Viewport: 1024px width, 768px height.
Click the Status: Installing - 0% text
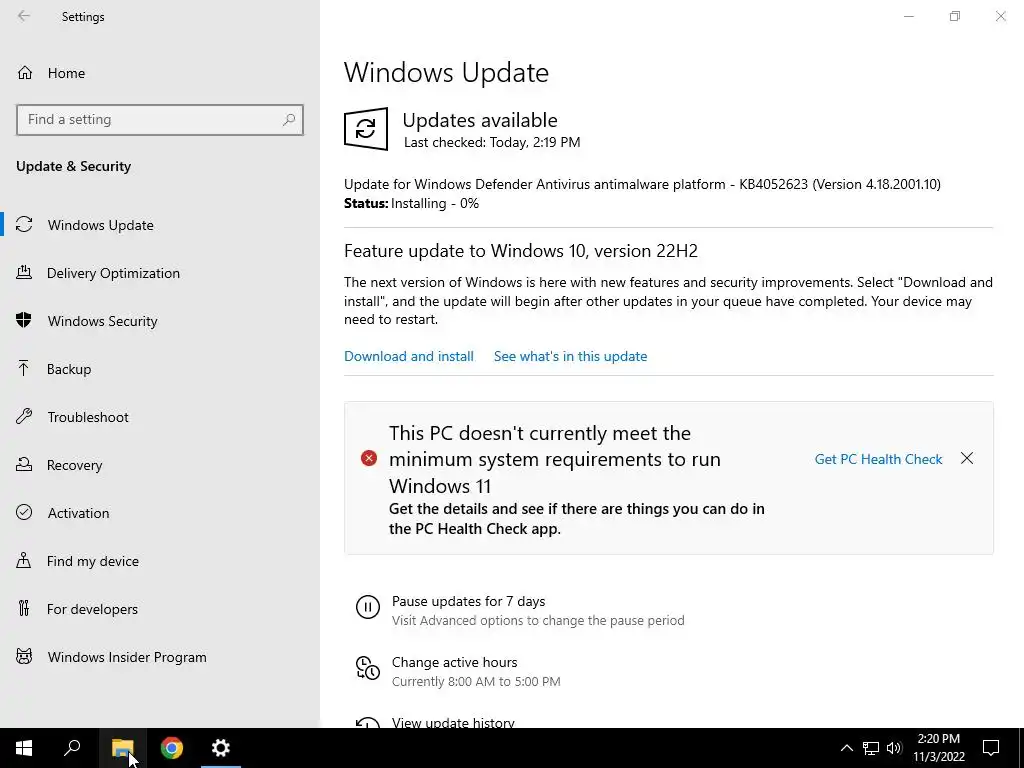click(411, 203)
